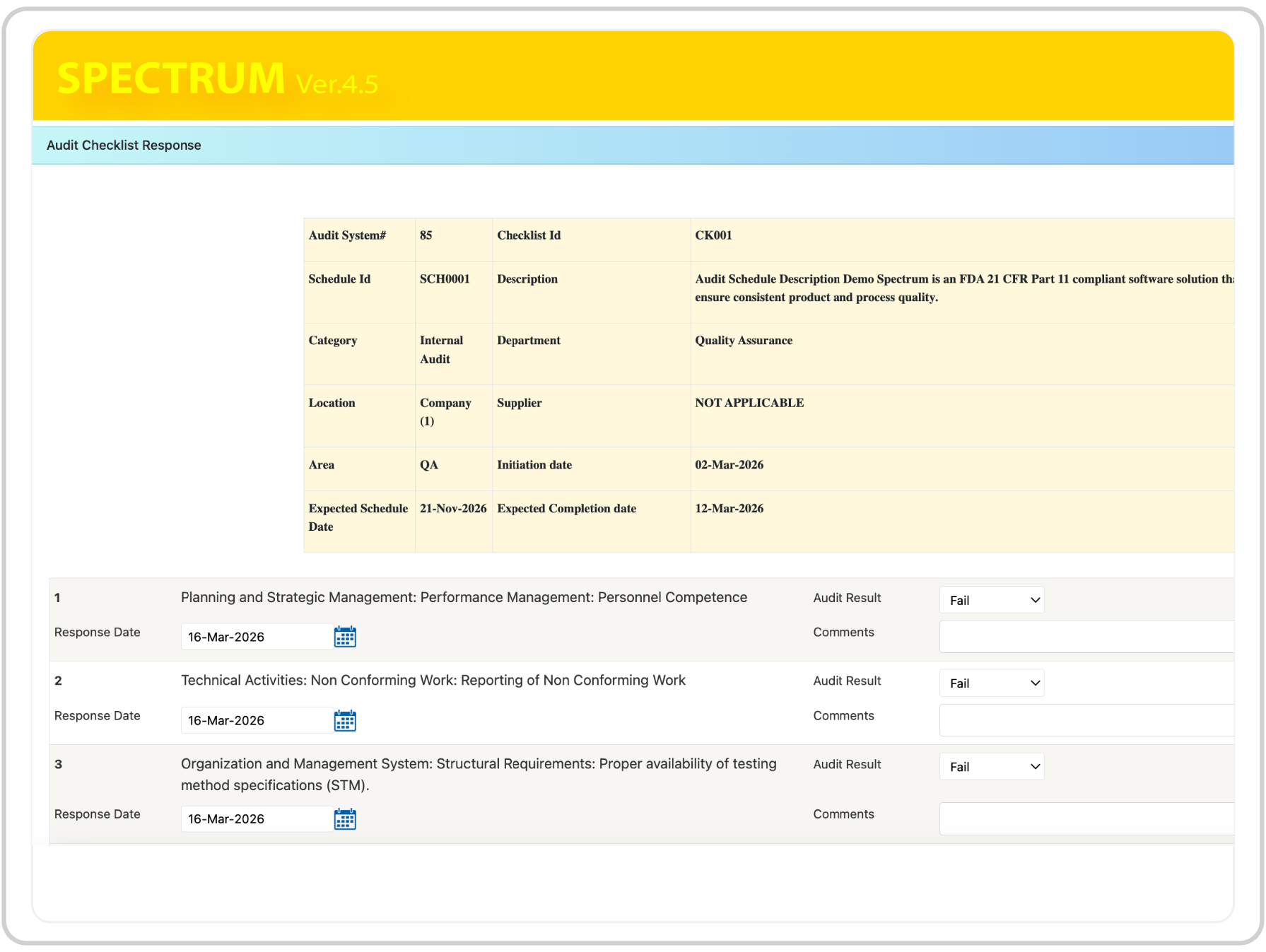Image resolution: width=1266 pixels, height=952 pixels.
Task: Click the Expected Completion date label
Action: (x=566, y=509)
